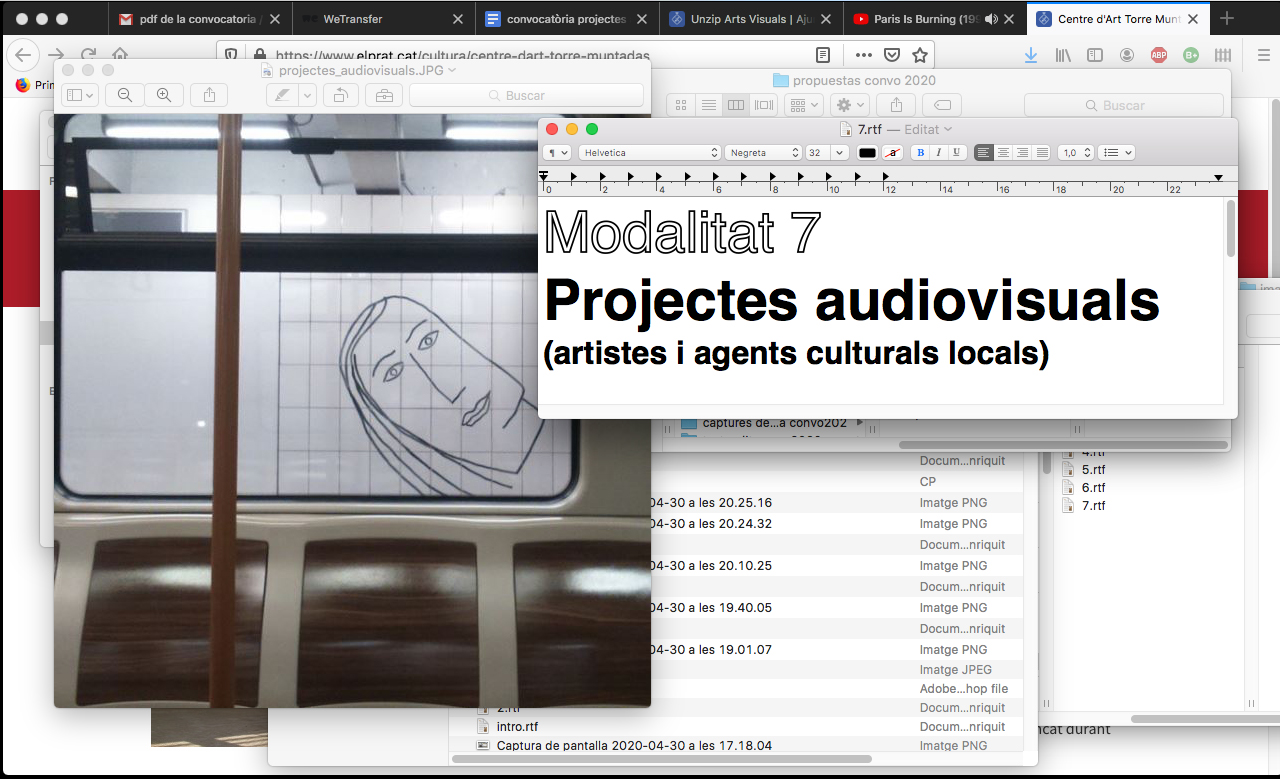Switch Finder to icon view
Image resolution: width=1280 pixels, height=779 pixels.
point(680,105)
